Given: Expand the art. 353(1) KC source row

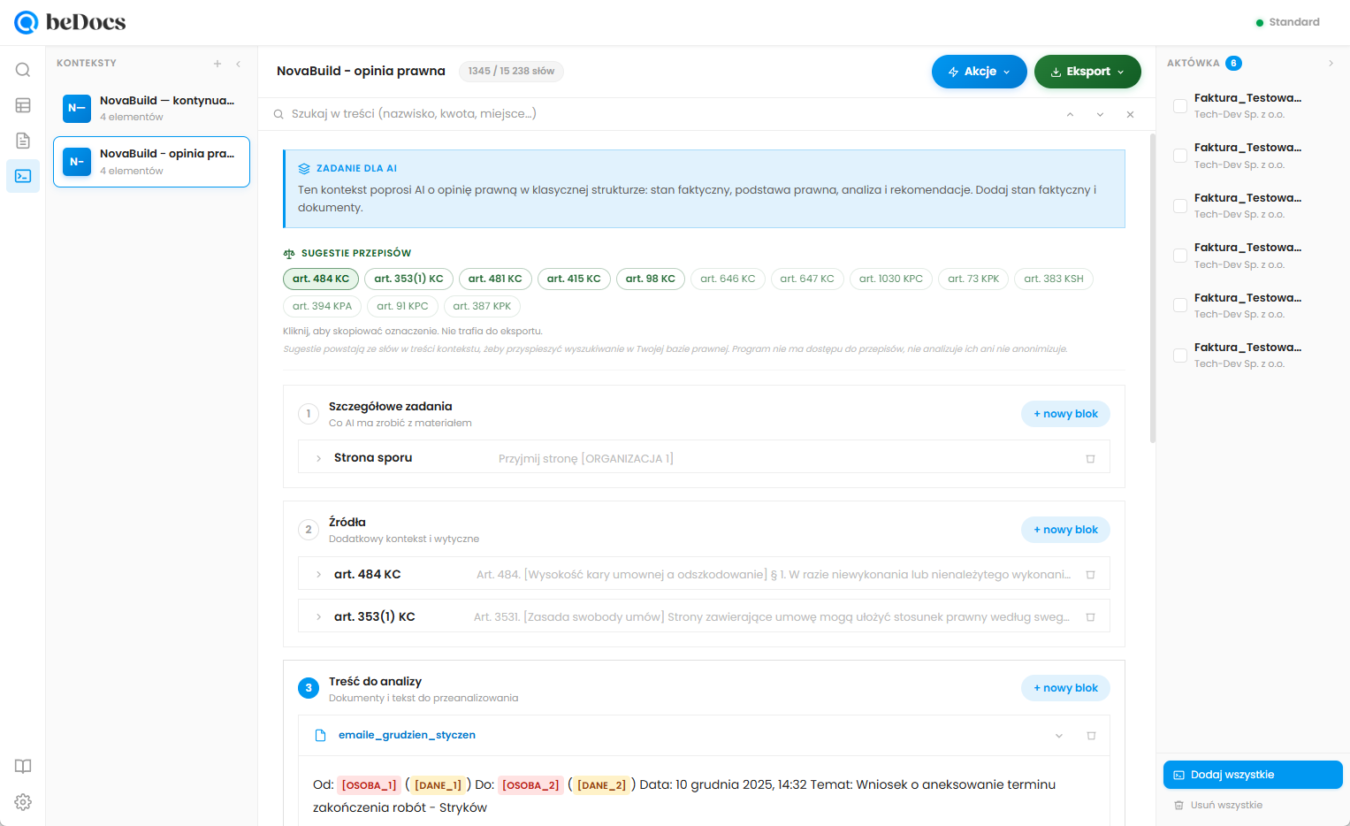Looking at the screenshot, I should (319, 617).
